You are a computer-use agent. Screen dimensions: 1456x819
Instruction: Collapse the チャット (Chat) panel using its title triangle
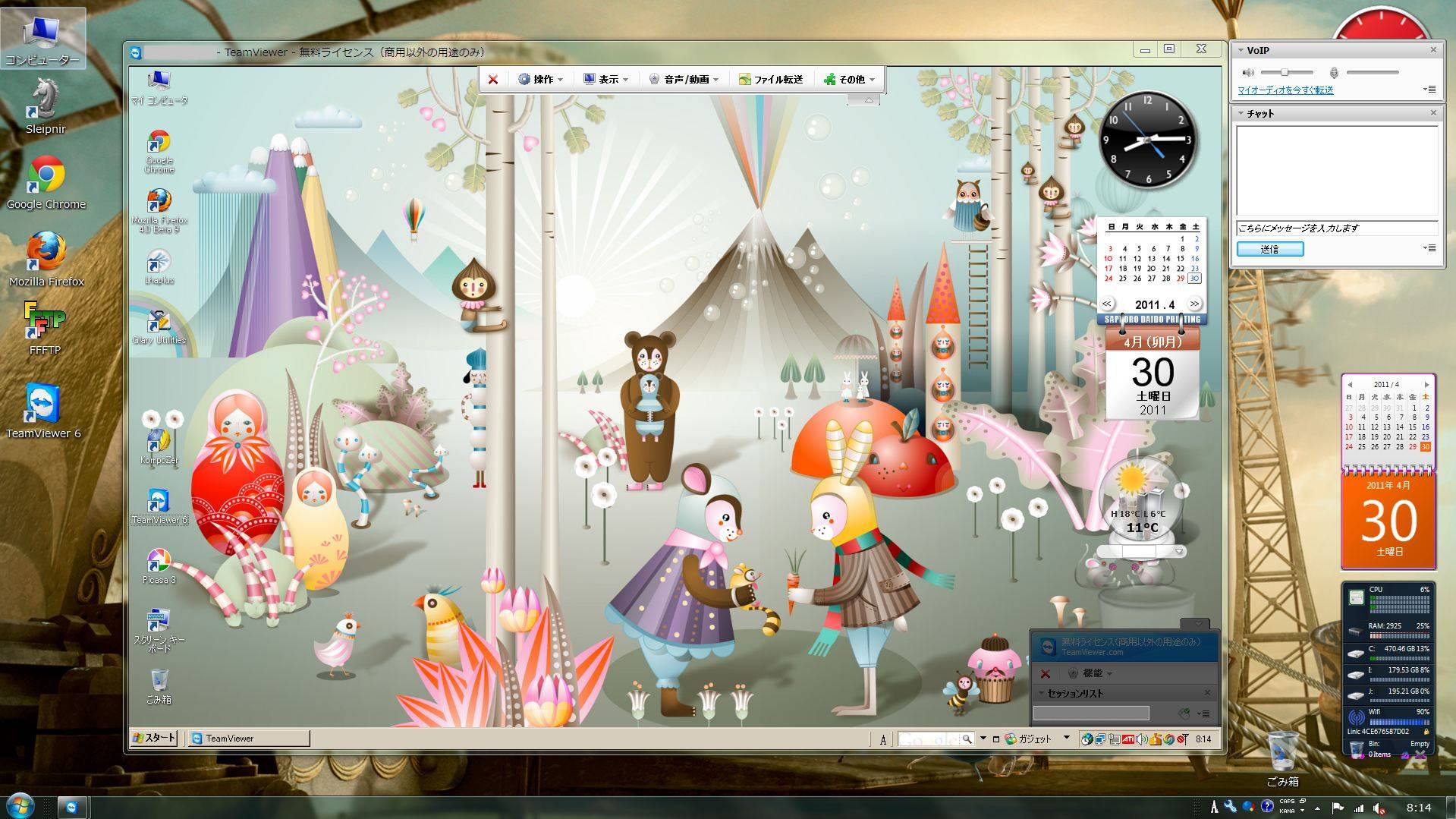click(1241, 113)
